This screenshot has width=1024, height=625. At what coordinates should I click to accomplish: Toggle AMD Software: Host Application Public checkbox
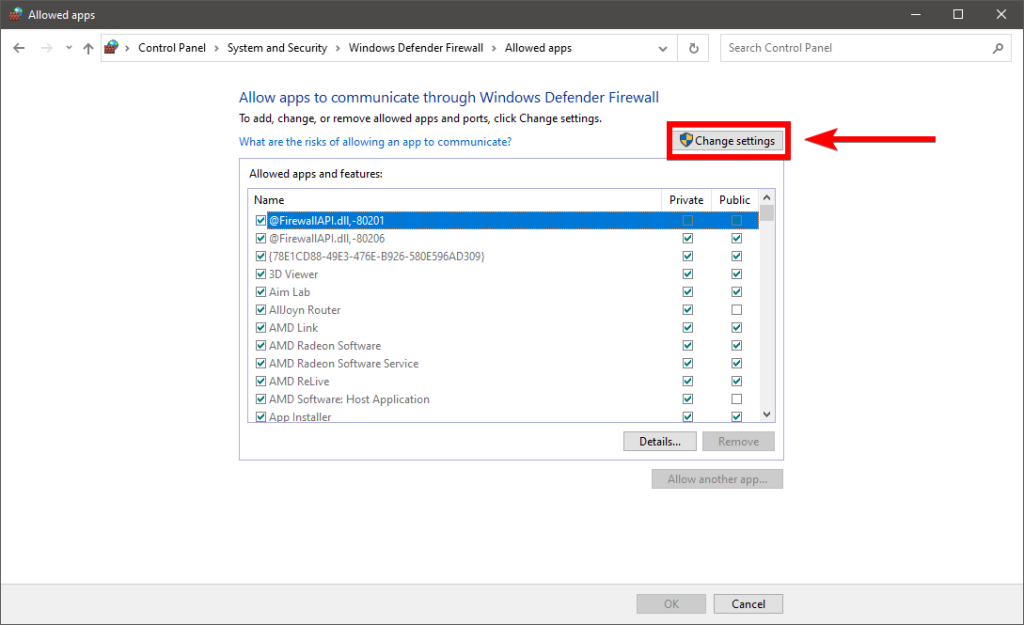tap(737, 399)
